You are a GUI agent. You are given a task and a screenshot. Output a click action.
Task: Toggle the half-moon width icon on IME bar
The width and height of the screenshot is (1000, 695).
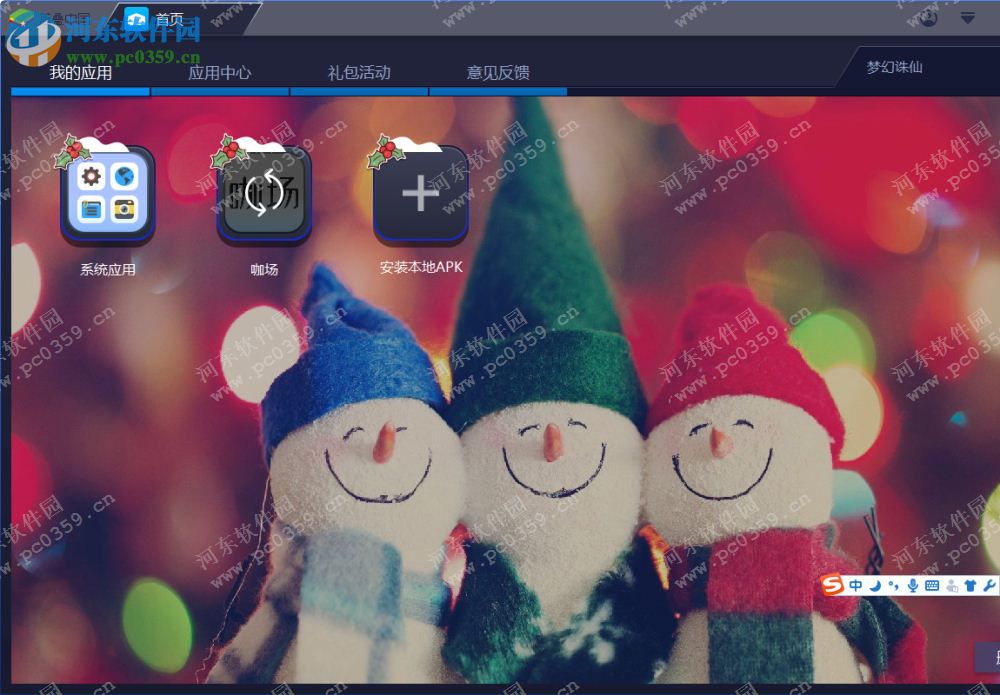[x=875, y=585]
